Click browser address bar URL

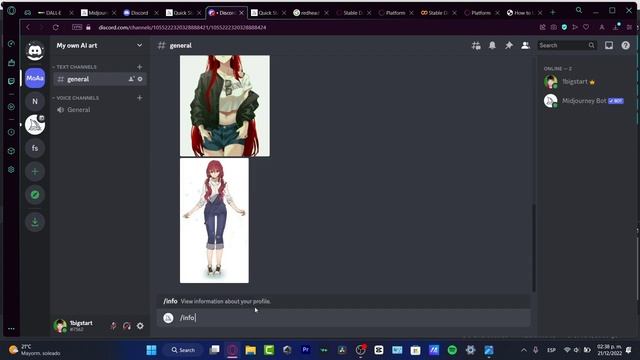click(x=182, y=27)
